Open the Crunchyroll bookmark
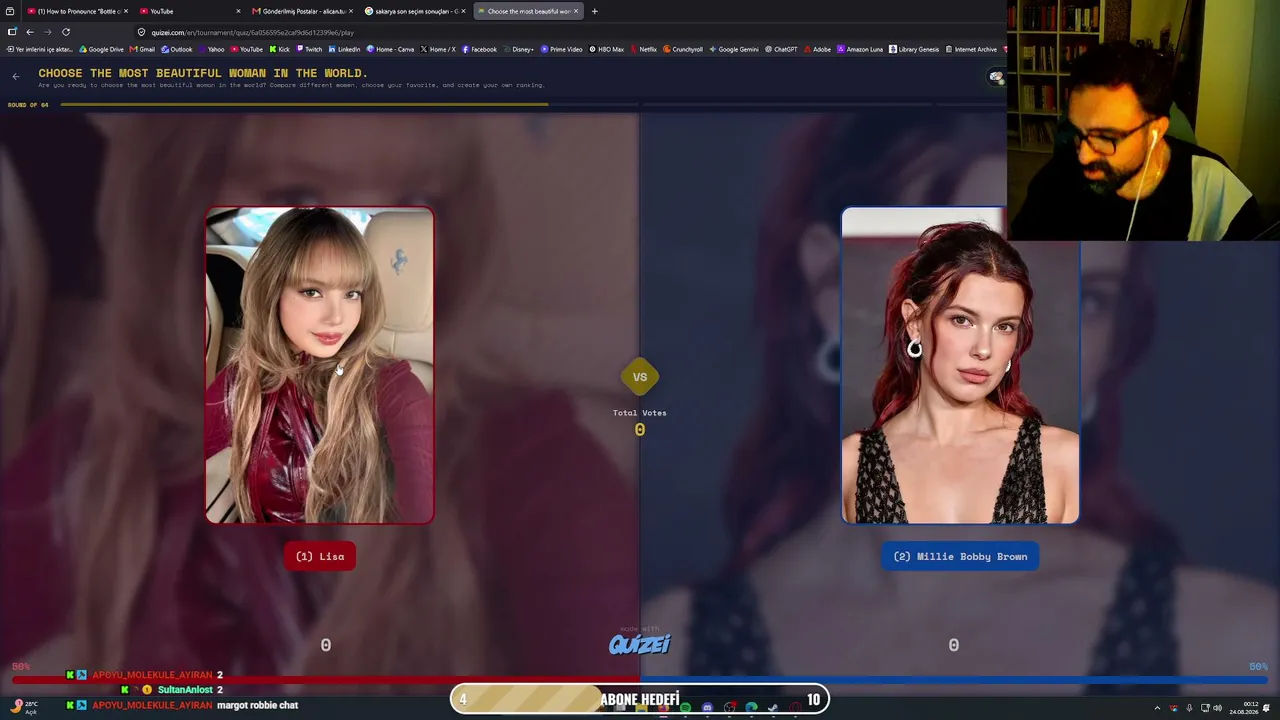1280x720 pixels. [683, 49]
